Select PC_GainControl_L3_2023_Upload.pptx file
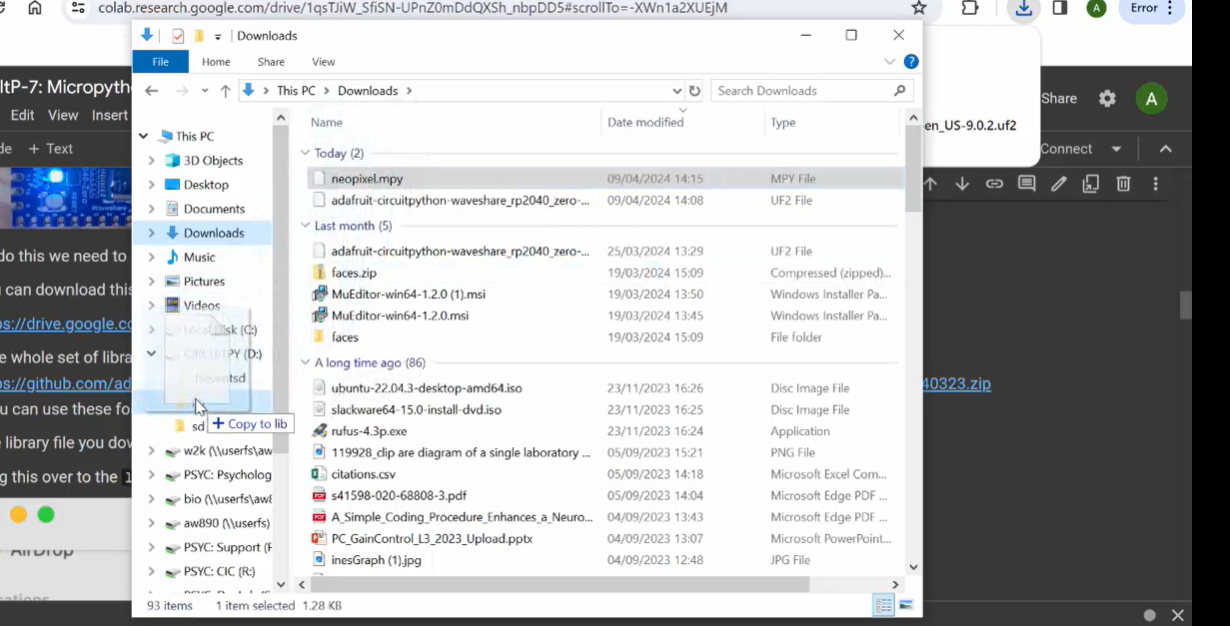This screenshot has height=626, width=1230. pos(432,539)
